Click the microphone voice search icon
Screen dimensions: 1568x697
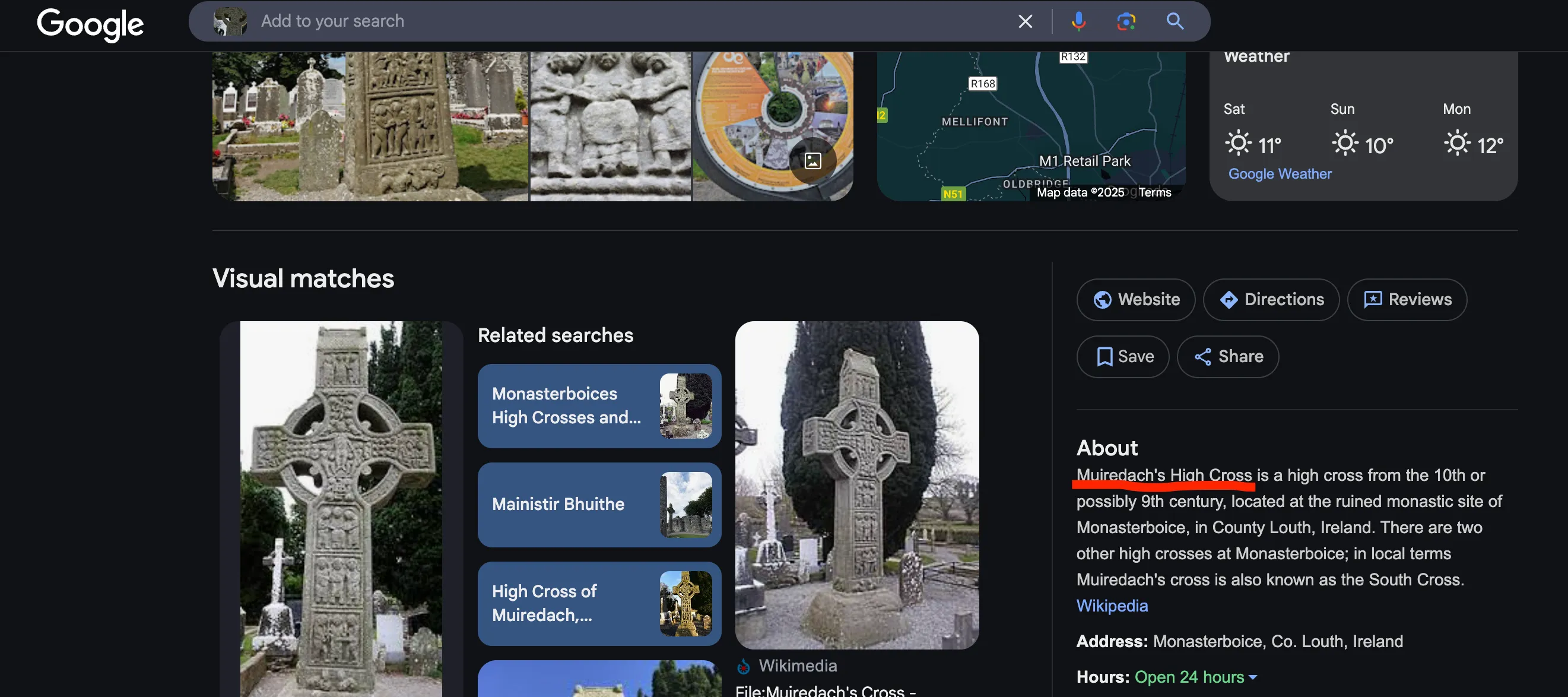1078,21
